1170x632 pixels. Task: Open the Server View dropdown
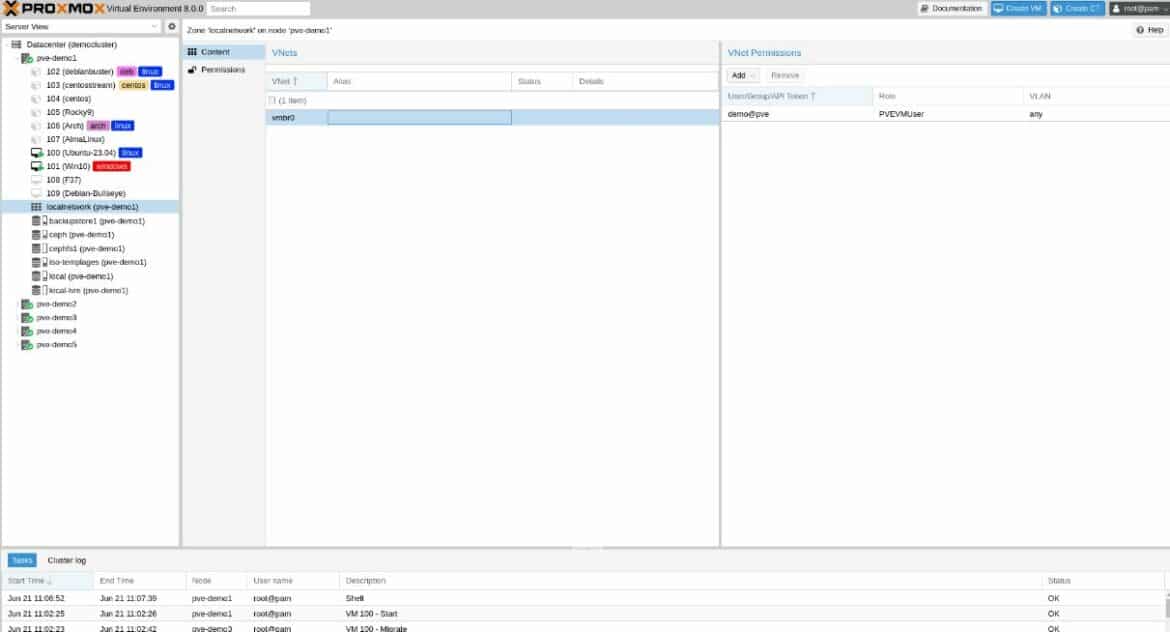(81, 26)
